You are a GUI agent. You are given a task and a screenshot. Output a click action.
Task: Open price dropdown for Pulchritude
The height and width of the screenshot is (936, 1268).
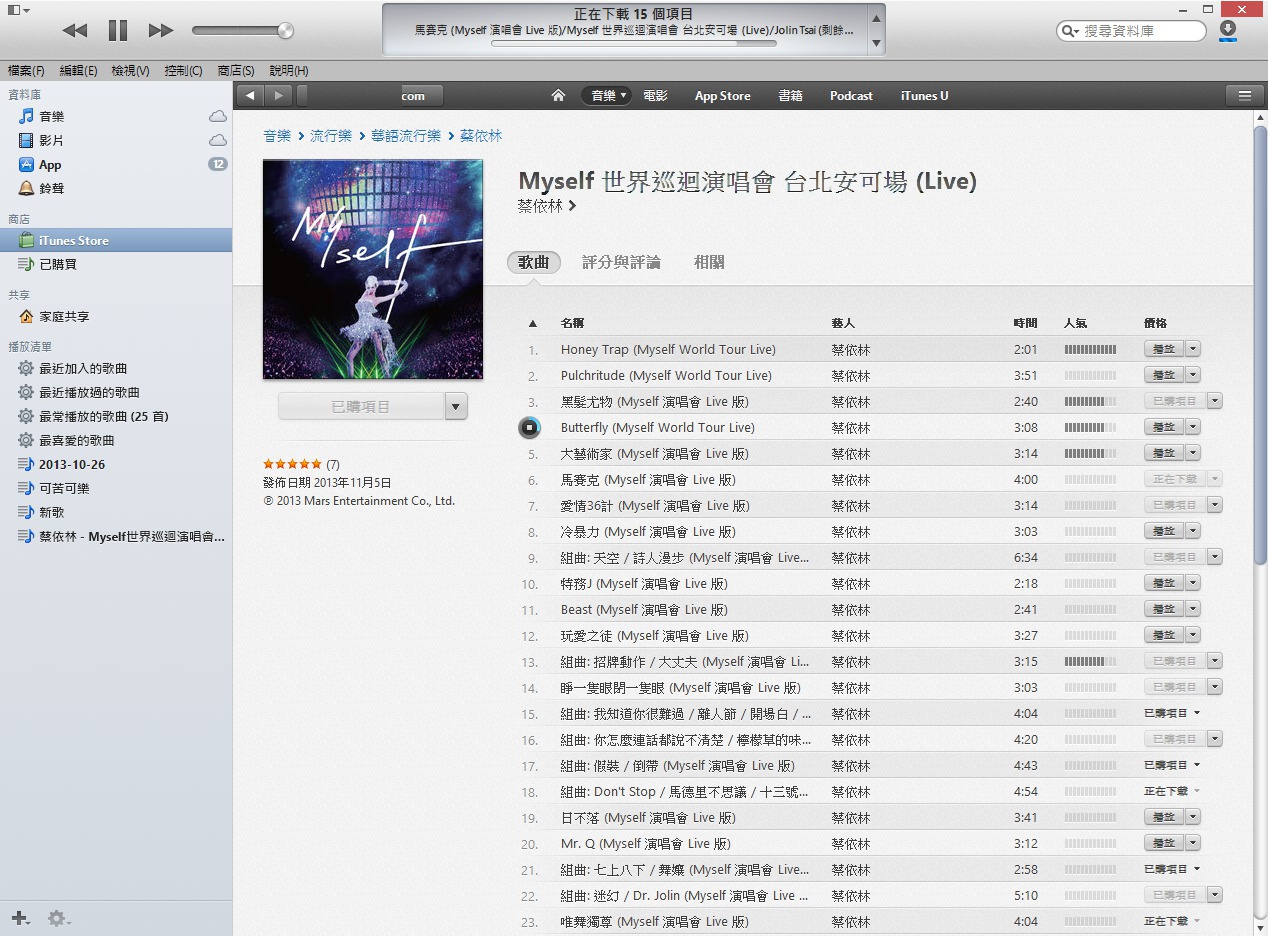pyautogui.click(x=1194, y=376)
